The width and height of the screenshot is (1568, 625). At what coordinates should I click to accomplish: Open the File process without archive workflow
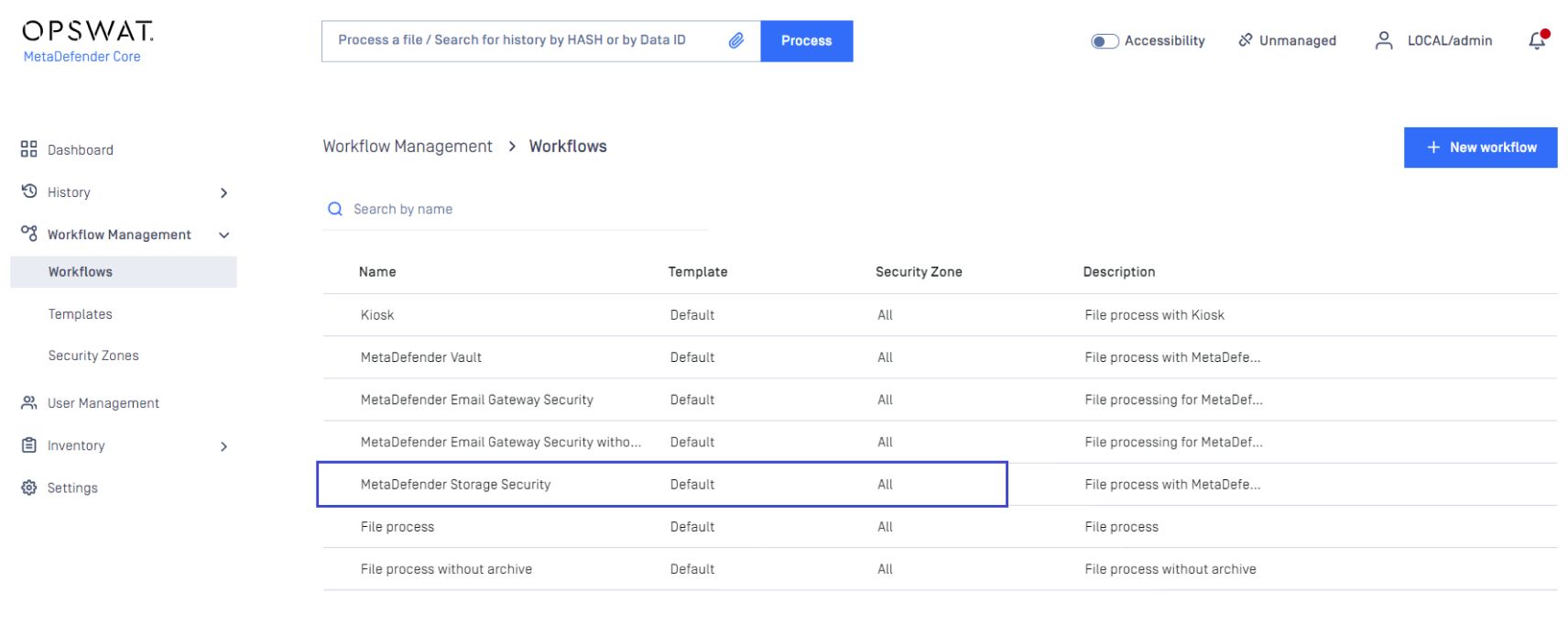pyautogui.click(x=940, y=569)
